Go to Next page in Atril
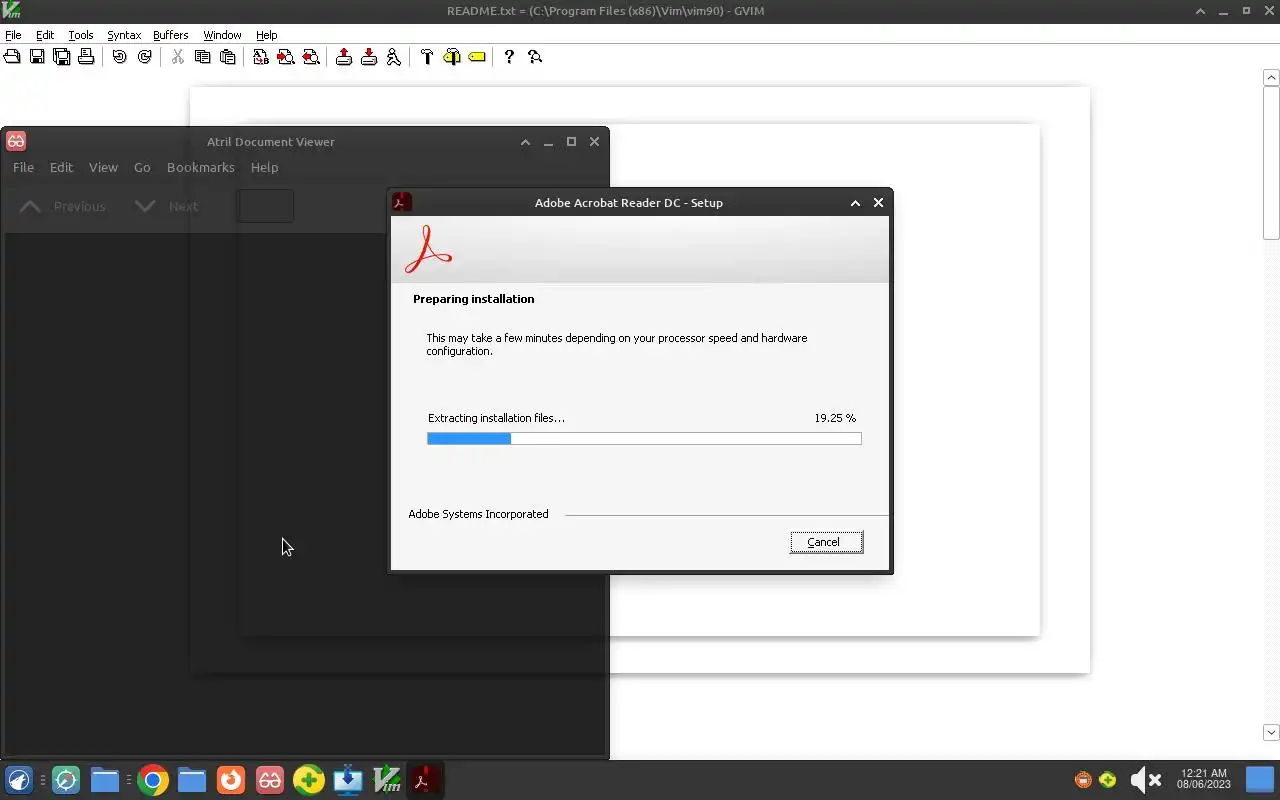The height and width of the screenshot is (800, 1280). point(167,206)
